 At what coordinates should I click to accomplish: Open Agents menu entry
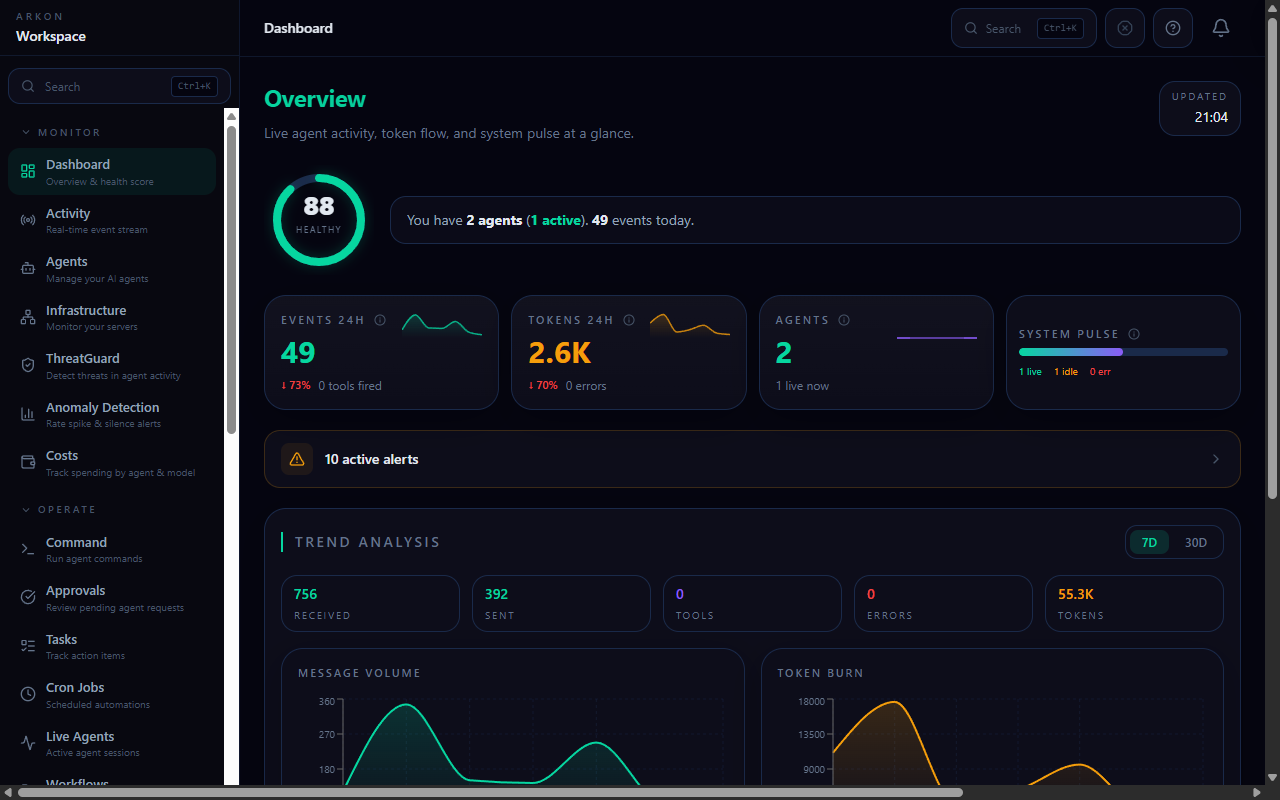point(112,268)
